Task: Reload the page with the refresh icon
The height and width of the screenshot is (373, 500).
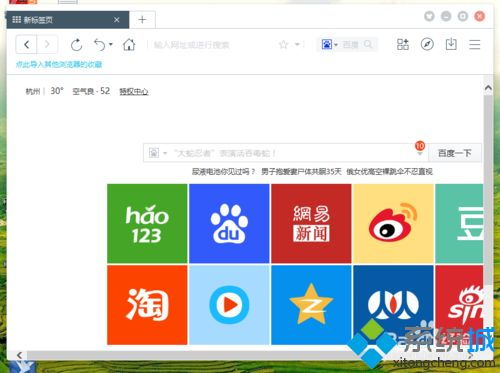Action: point(76,45)
